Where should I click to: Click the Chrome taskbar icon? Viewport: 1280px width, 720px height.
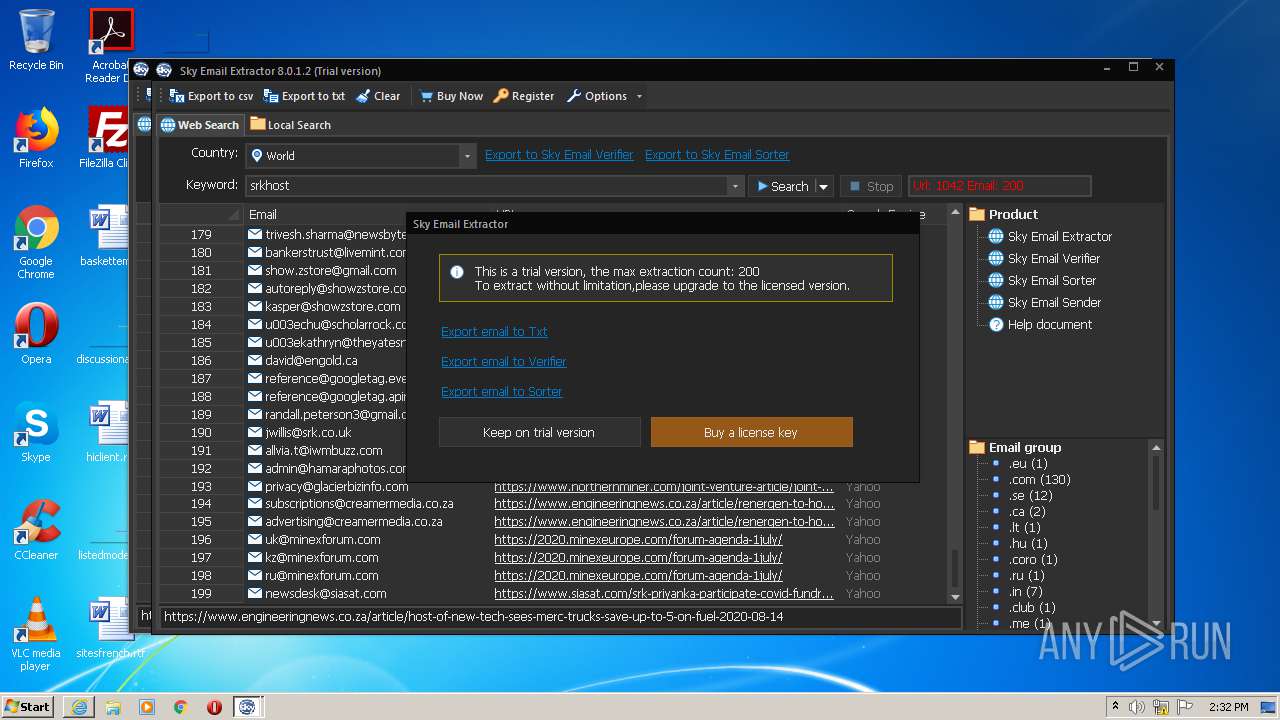pyautogui.click(x=181, y=707)
